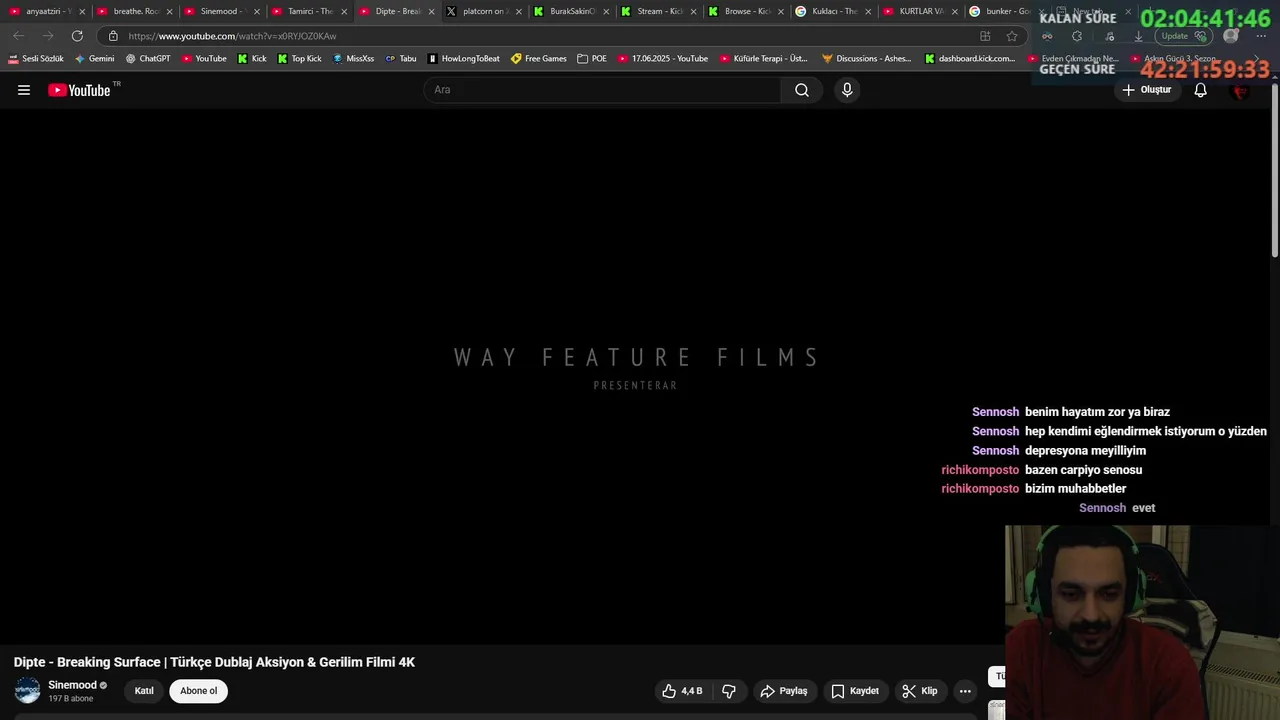Click the browser Update button
Viewport: 1280px width, 720px height.
click(x=1183, y=36)
